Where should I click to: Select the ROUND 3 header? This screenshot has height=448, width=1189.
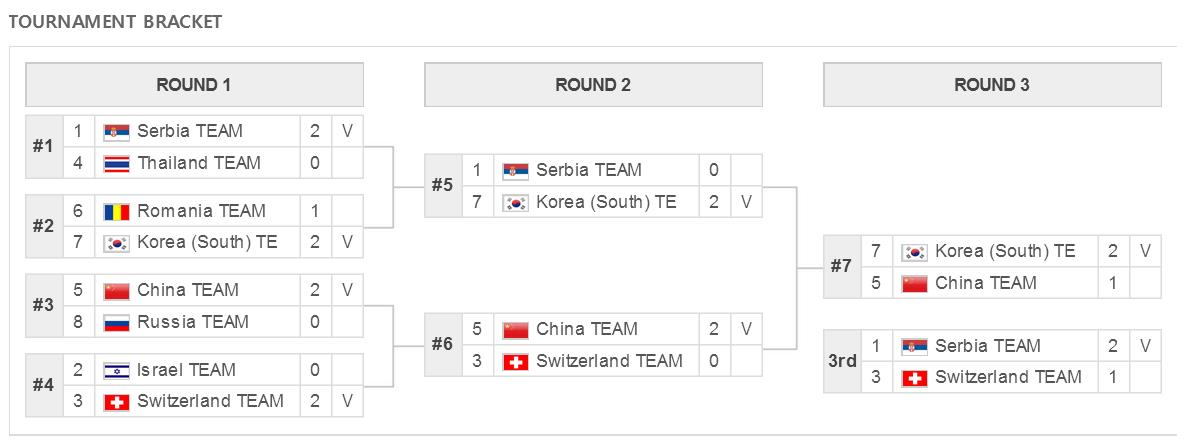coord(992,85)
